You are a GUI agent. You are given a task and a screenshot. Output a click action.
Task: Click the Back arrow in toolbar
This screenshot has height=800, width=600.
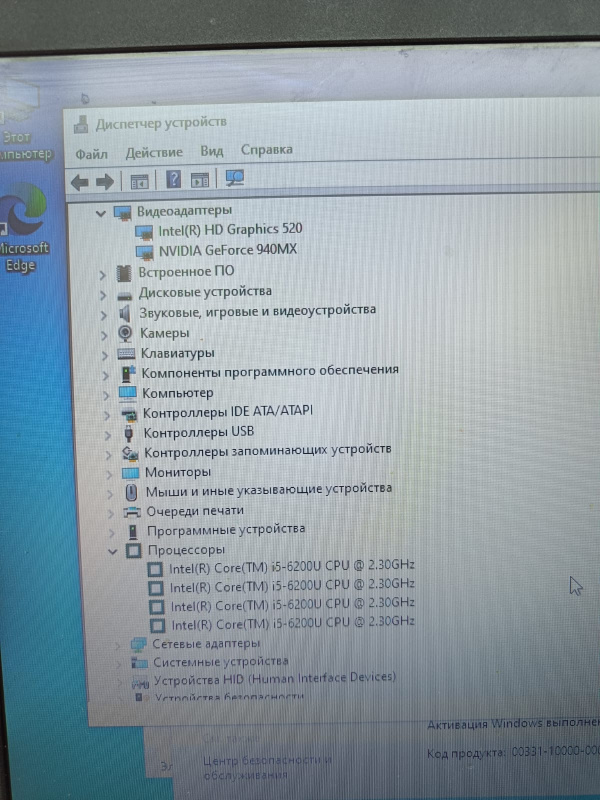coord(79,181)
